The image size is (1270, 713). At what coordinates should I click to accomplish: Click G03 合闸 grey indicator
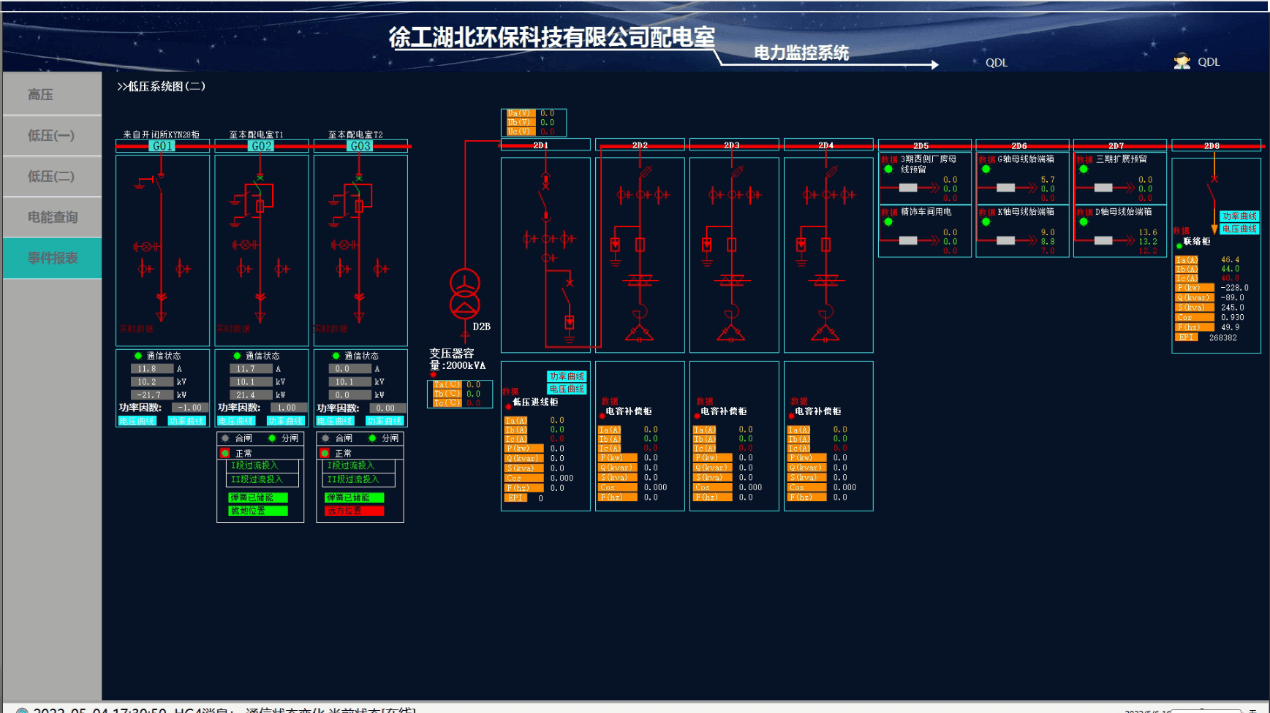[x=324, y=438]
